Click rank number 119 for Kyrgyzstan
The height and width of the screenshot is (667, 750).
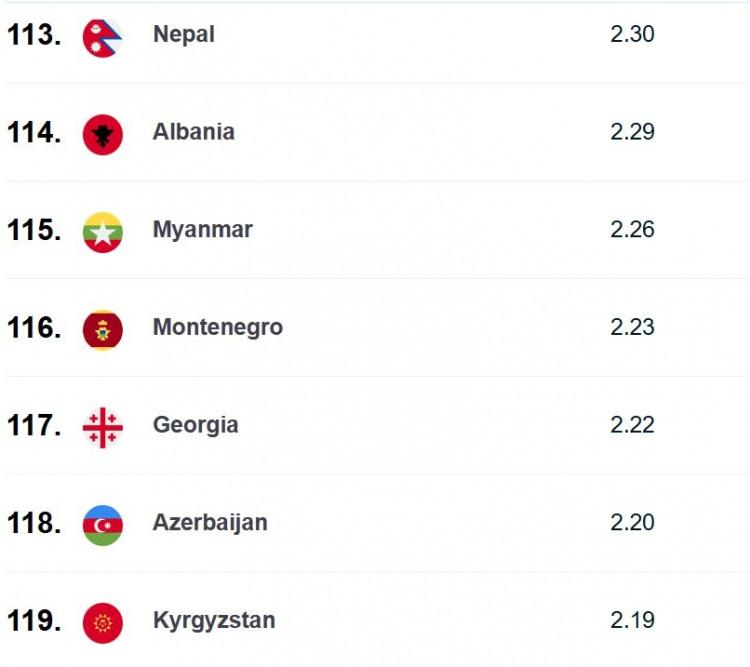[34, 621]
